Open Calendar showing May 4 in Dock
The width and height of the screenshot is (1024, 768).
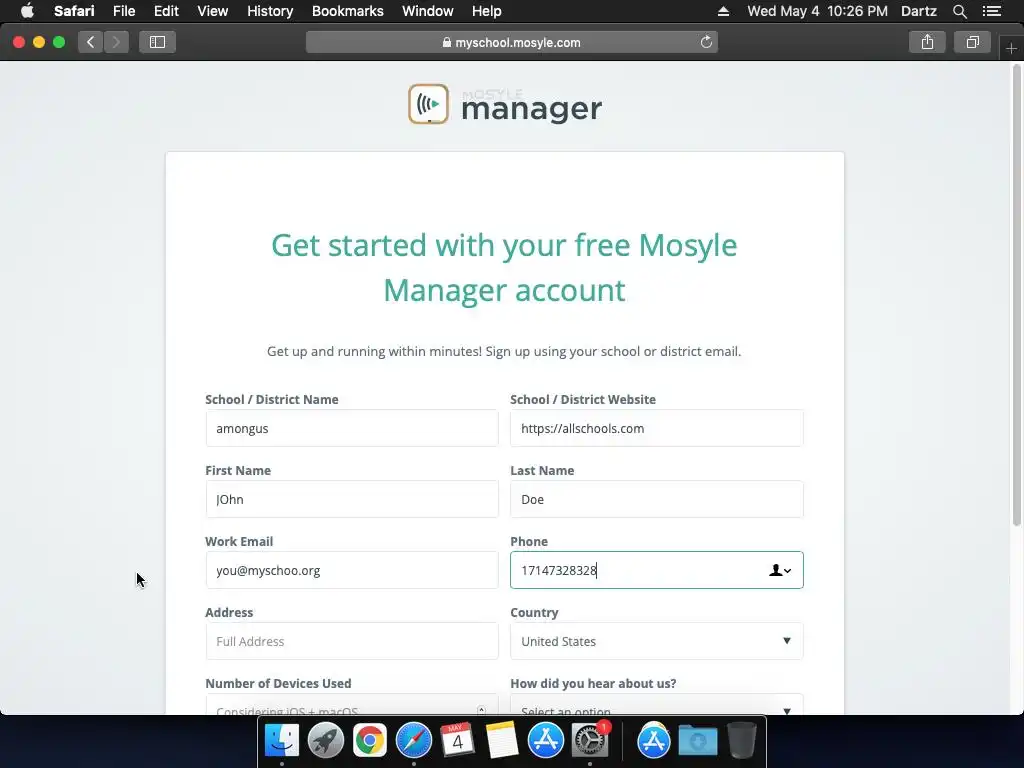pos(457,740)
